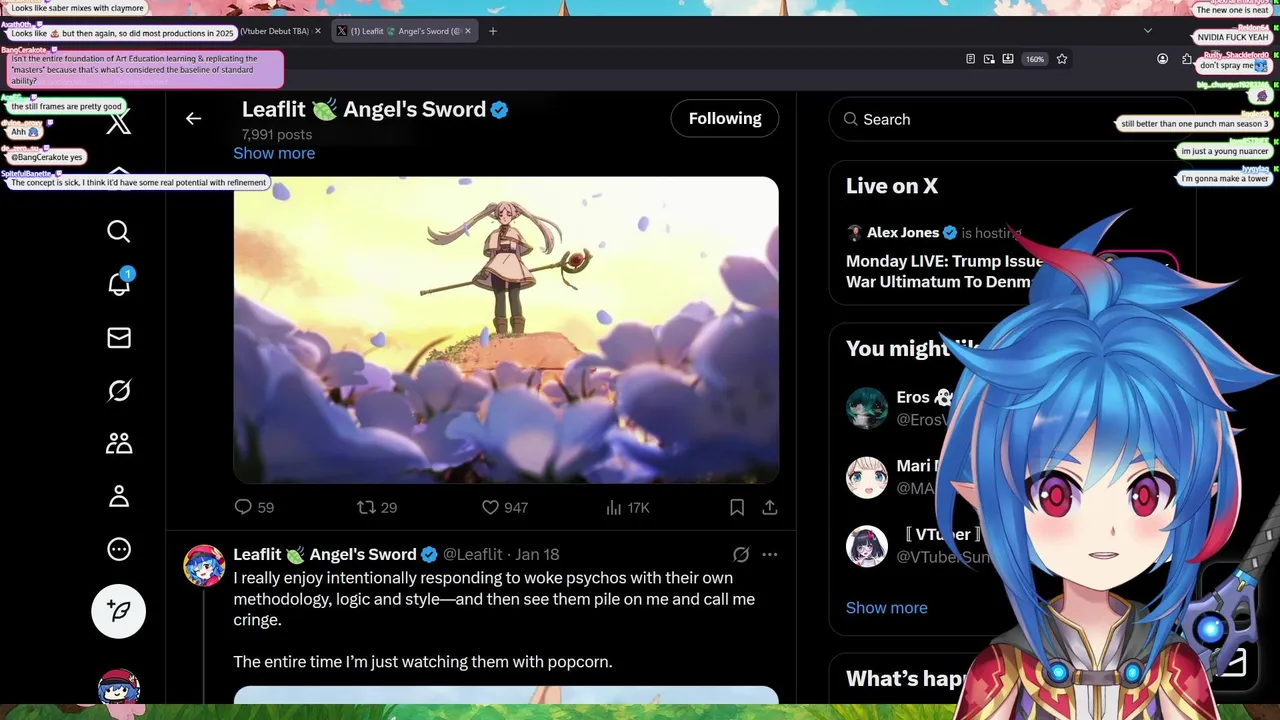This screenshot has height=720, width=1280.
Task: Repost the post showing 29 reposts
Action: pos(377,507)
